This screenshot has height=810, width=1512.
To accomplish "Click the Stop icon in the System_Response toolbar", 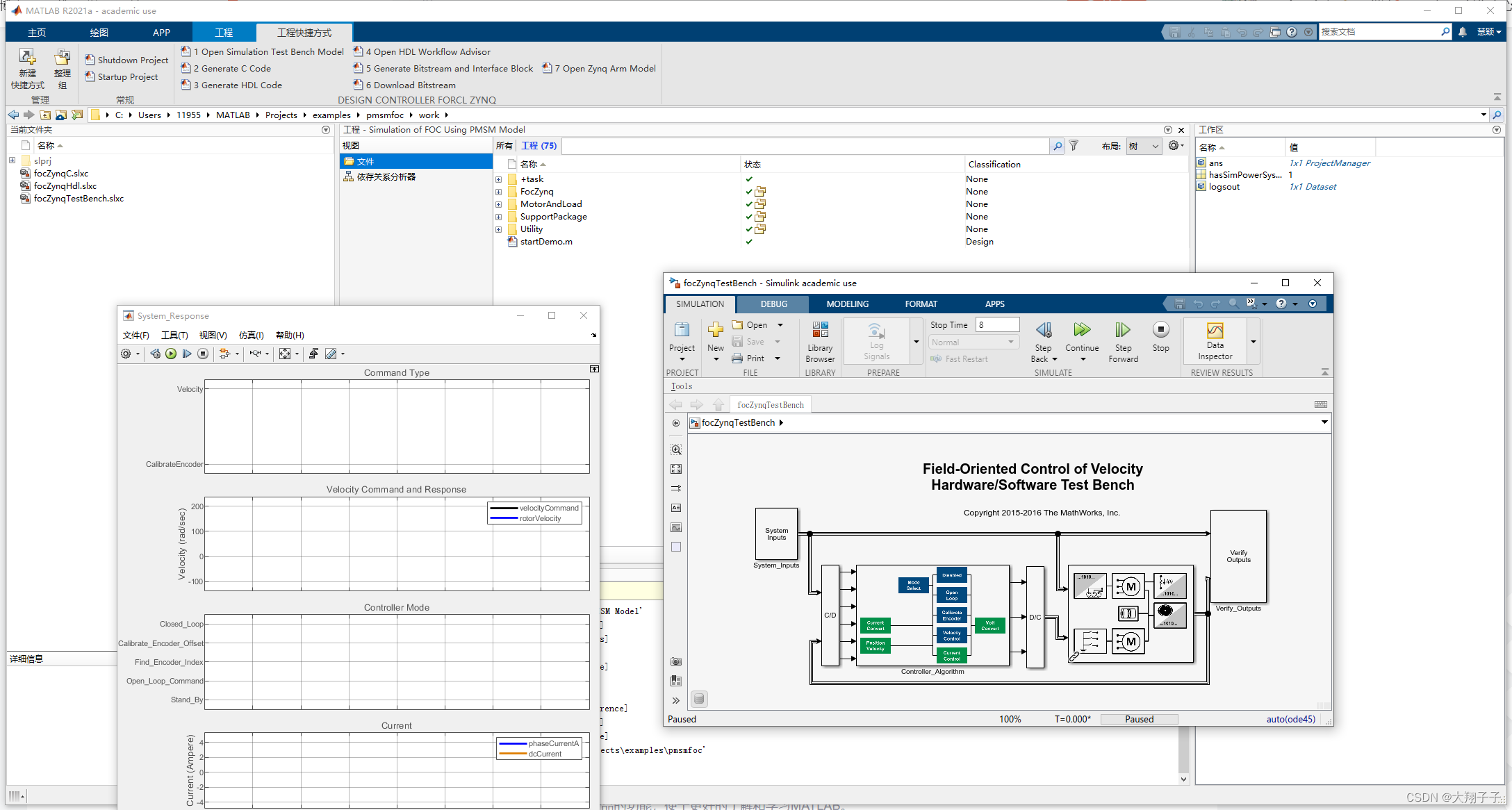I will click(x=202, y=354).
